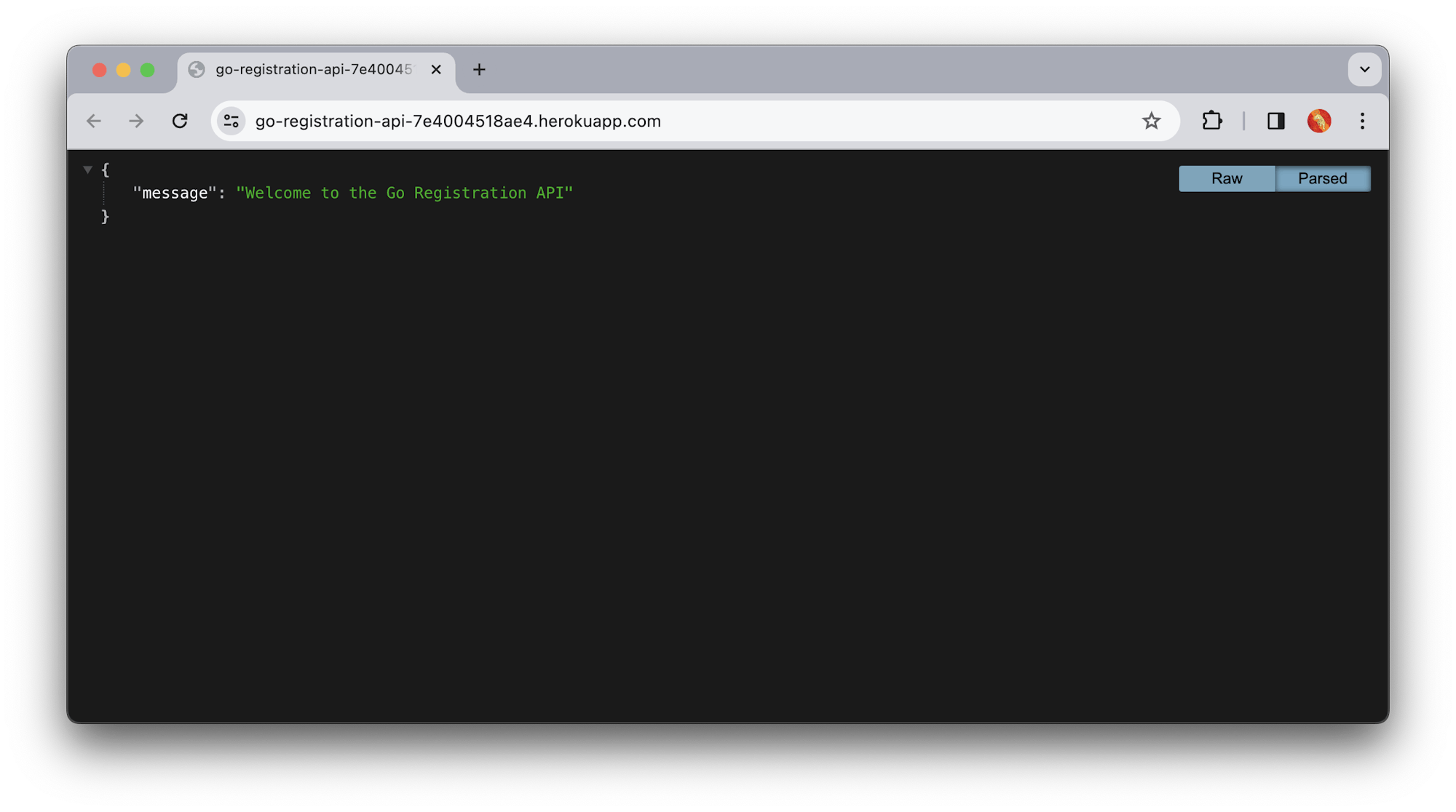Bookmark this page with the star icon
This screenshot has height=812, width=1456.
(x=1152, y=121)
